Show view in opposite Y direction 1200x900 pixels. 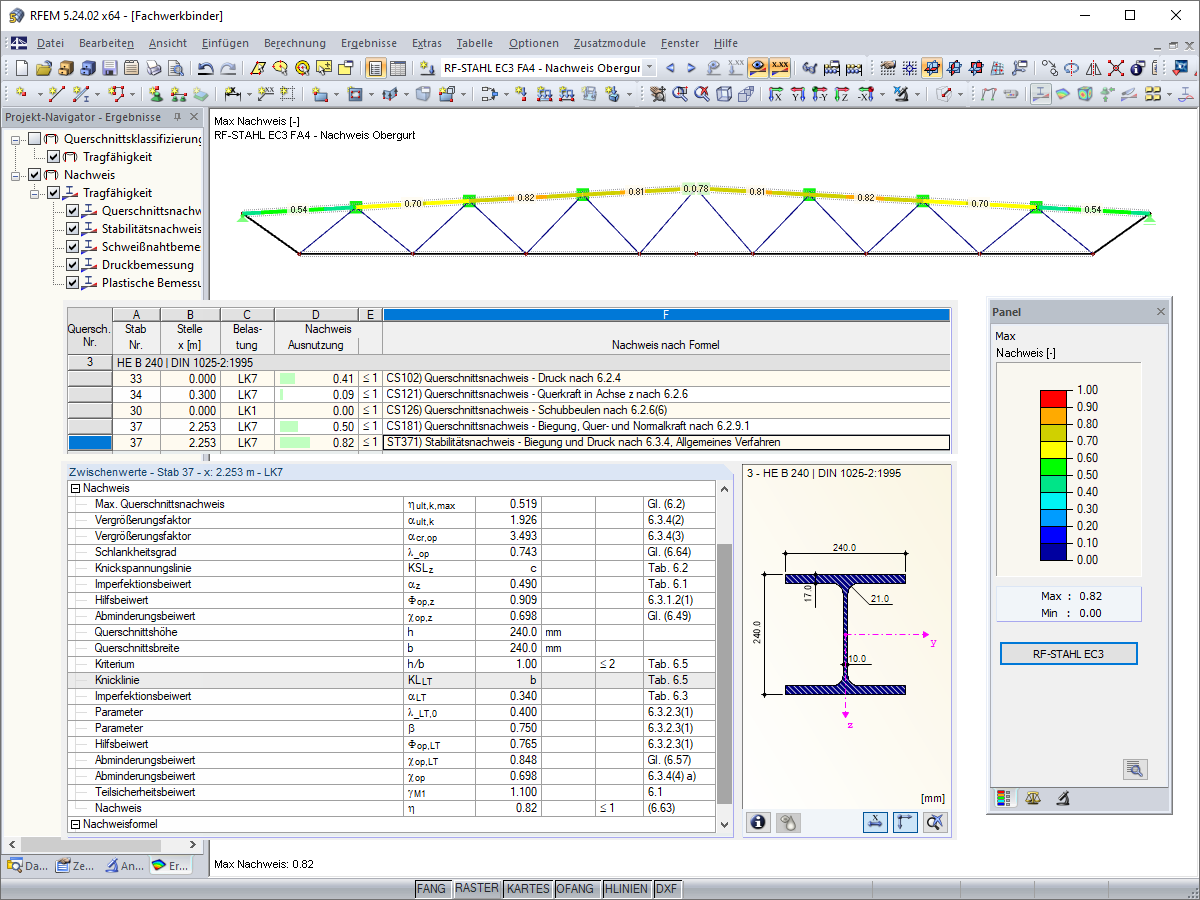pyautogui.click(x=820, y=94)
